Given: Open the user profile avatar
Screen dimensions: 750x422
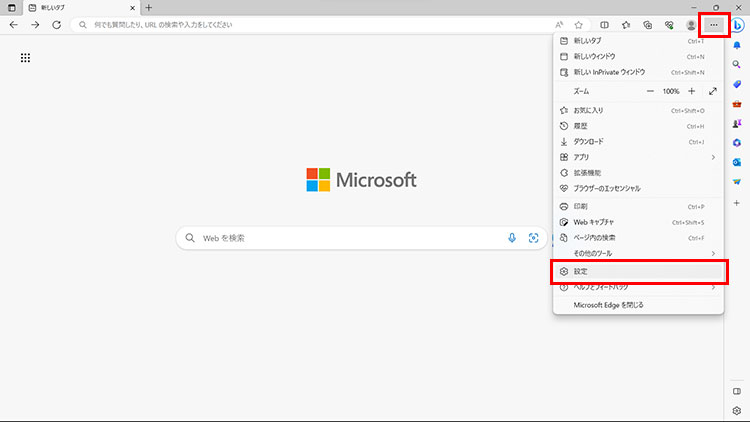Looking at the screenshot, I should point(691,24).
